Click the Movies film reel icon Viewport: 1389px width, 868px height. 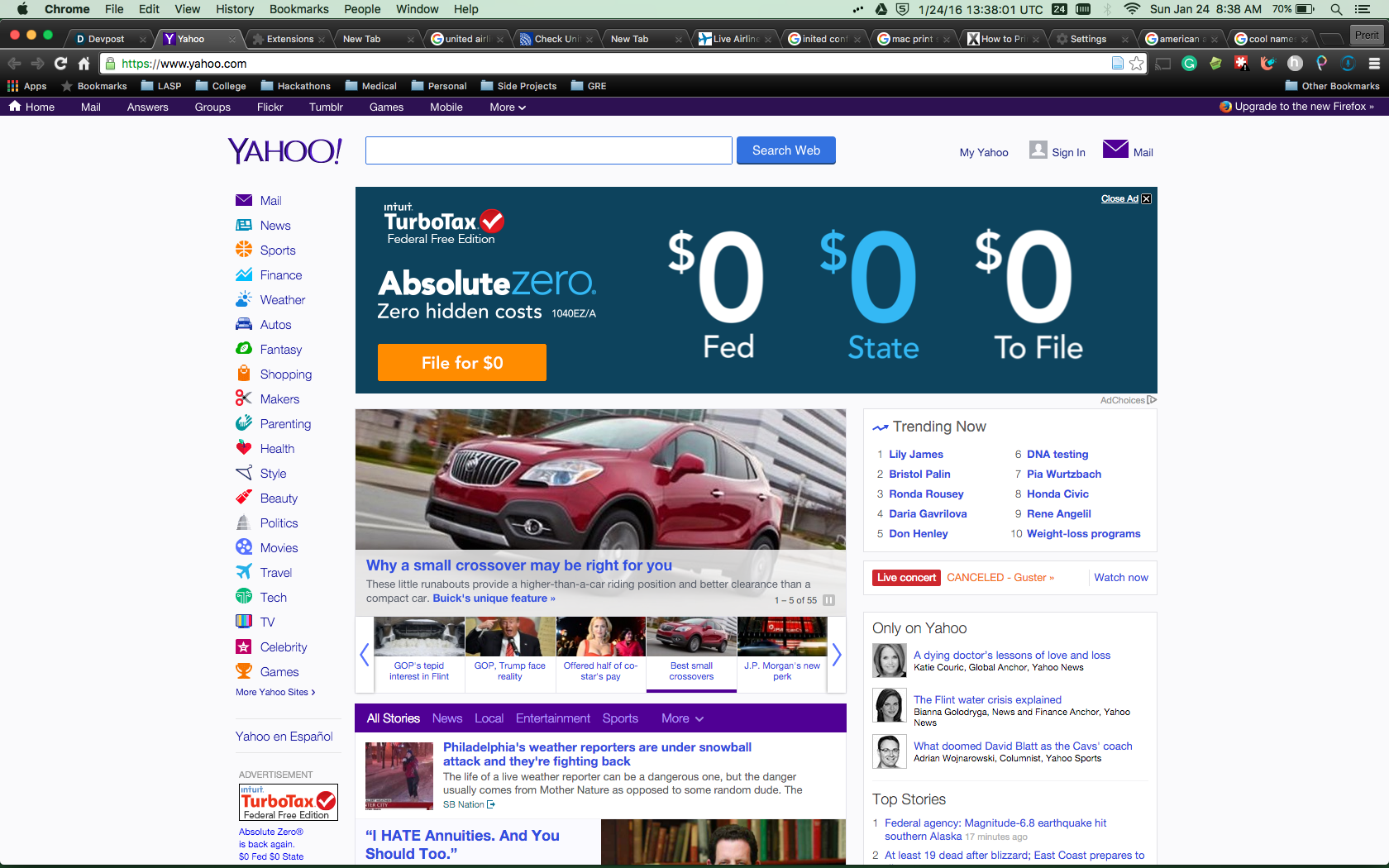(244, 547)
